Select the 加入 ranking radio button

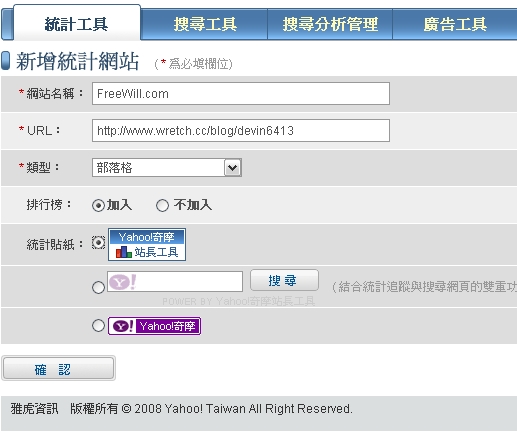tap(98, 205)
